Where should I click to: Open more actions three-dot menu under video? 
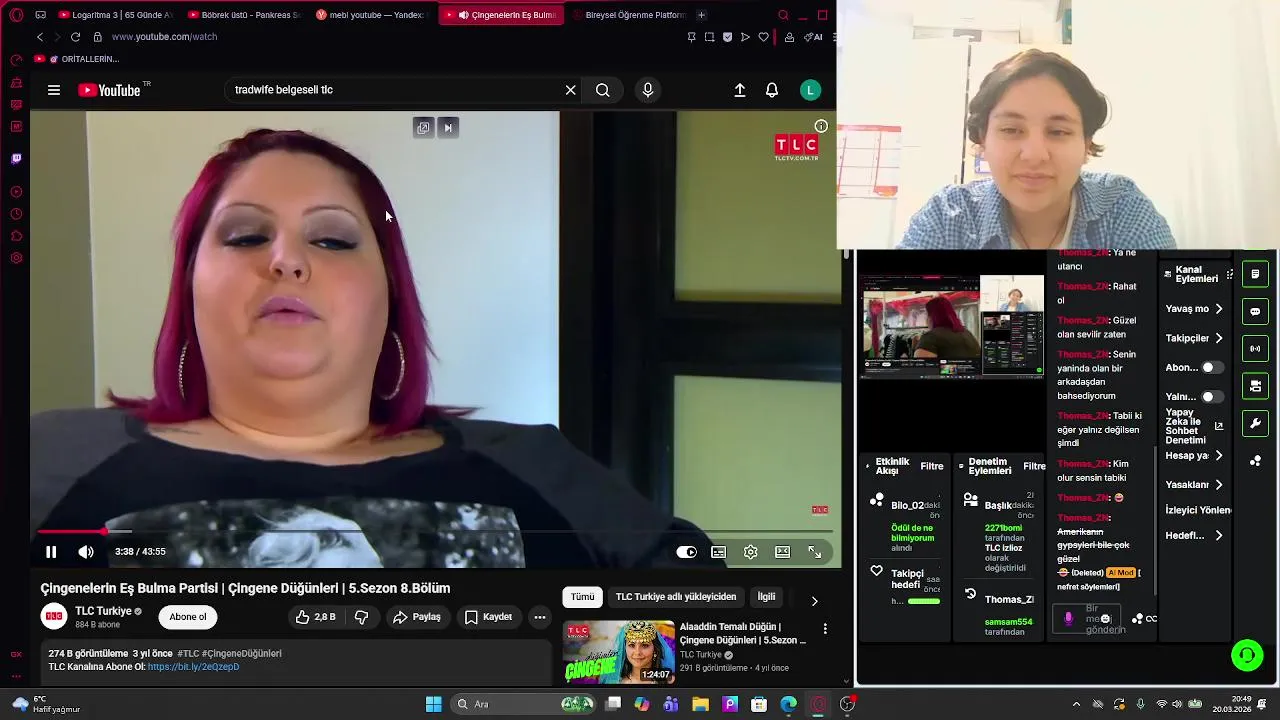540,617
